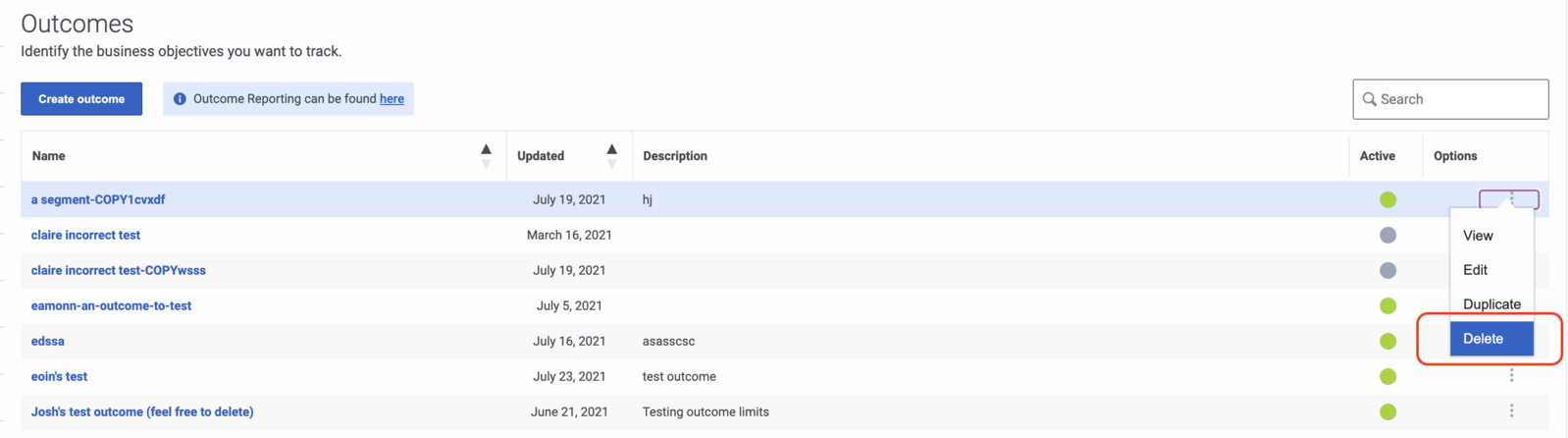
Task: Click green active dot for eamonn-an-outcome-to-test
Action: coord(1387,305)
